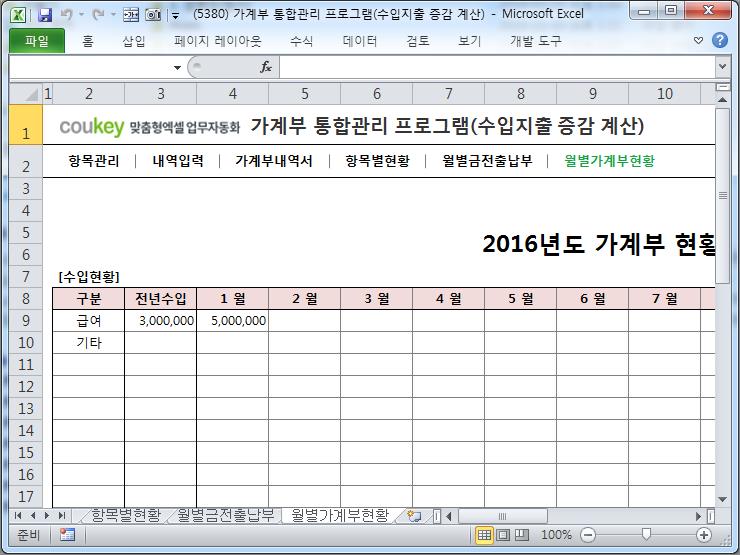Screen dimensions: 740x555
Task: Click the 100% zoom level
Action: (x=556, y=535)
